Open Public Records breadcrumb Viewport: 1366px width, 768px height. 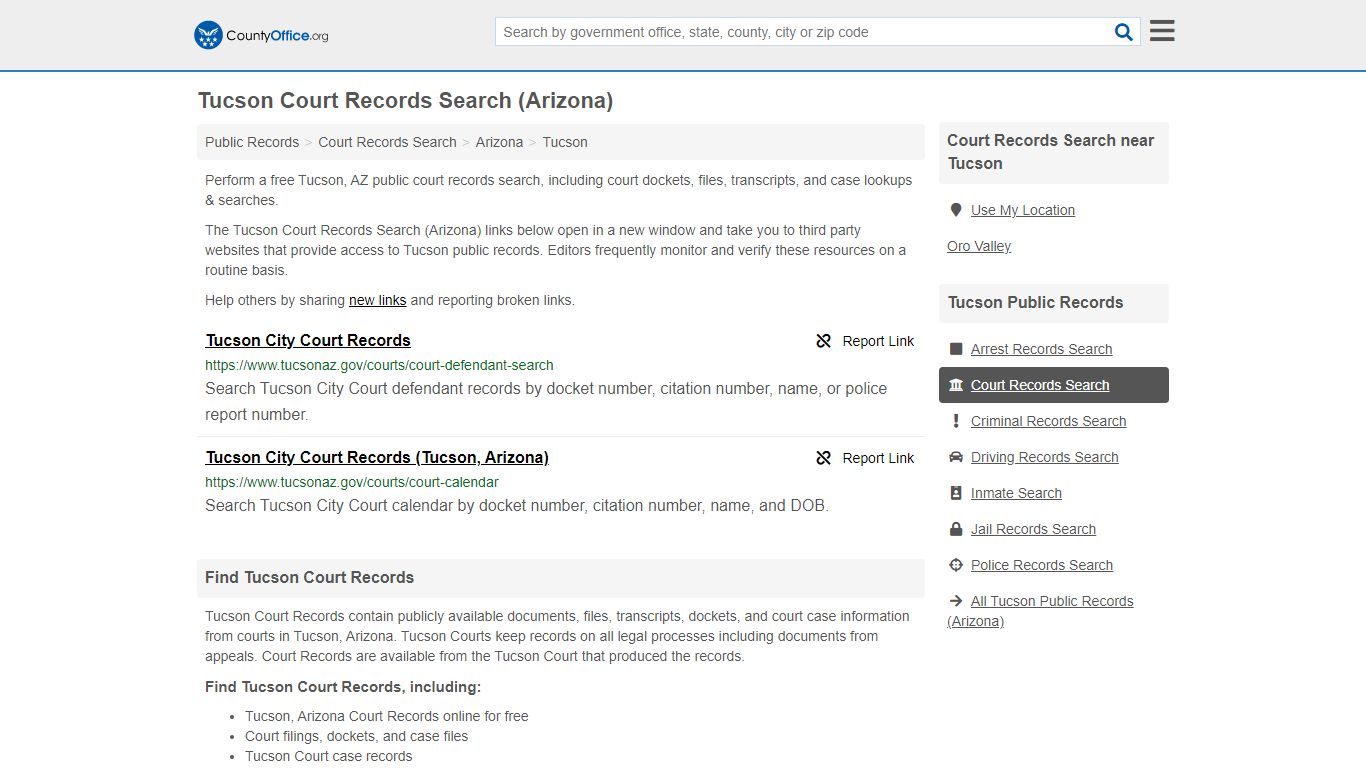[252, 142]
